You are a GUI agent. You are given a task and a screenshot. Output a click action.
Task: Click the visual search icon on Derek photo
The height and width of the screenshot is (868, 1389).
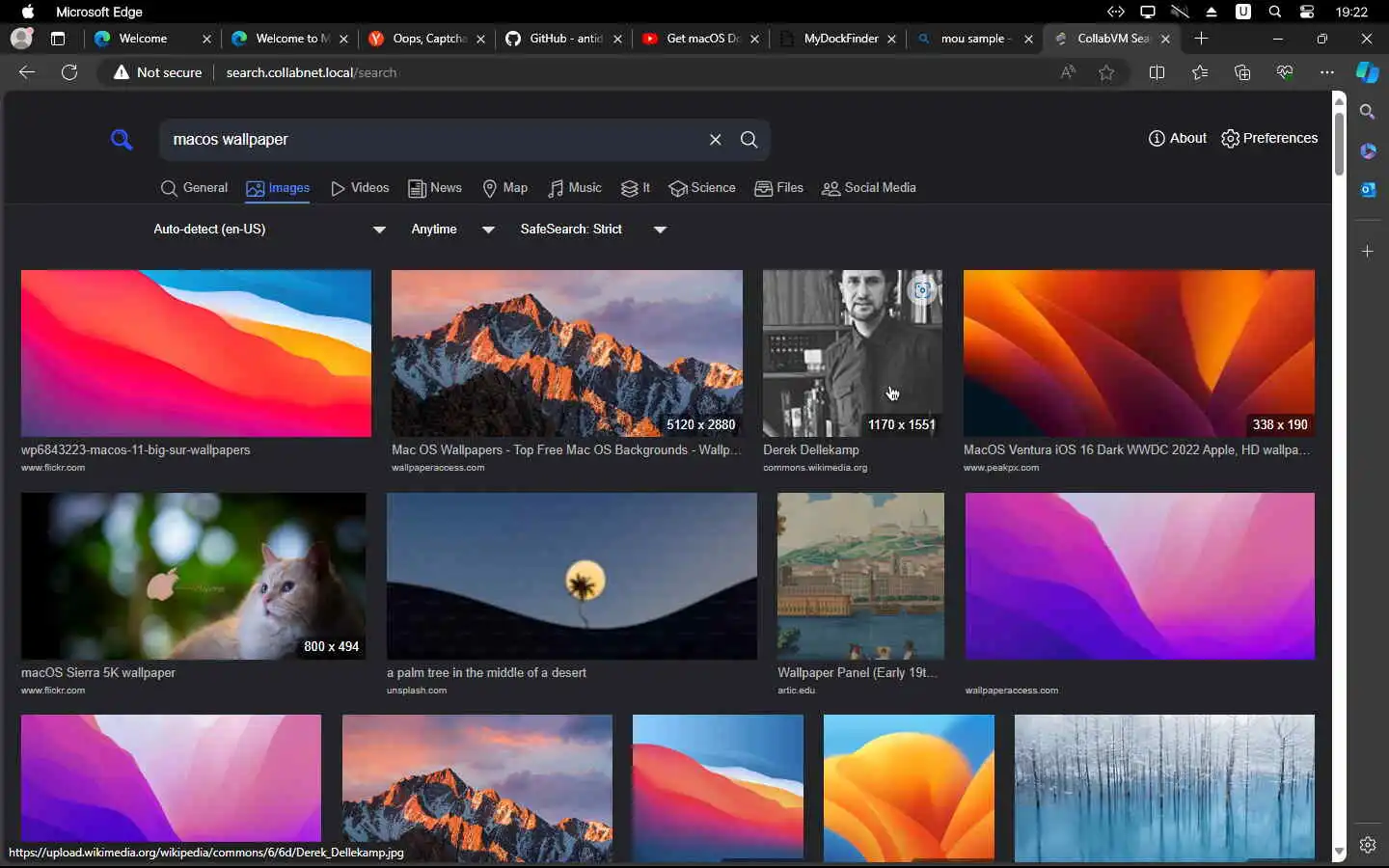click(x=922, y=289)
